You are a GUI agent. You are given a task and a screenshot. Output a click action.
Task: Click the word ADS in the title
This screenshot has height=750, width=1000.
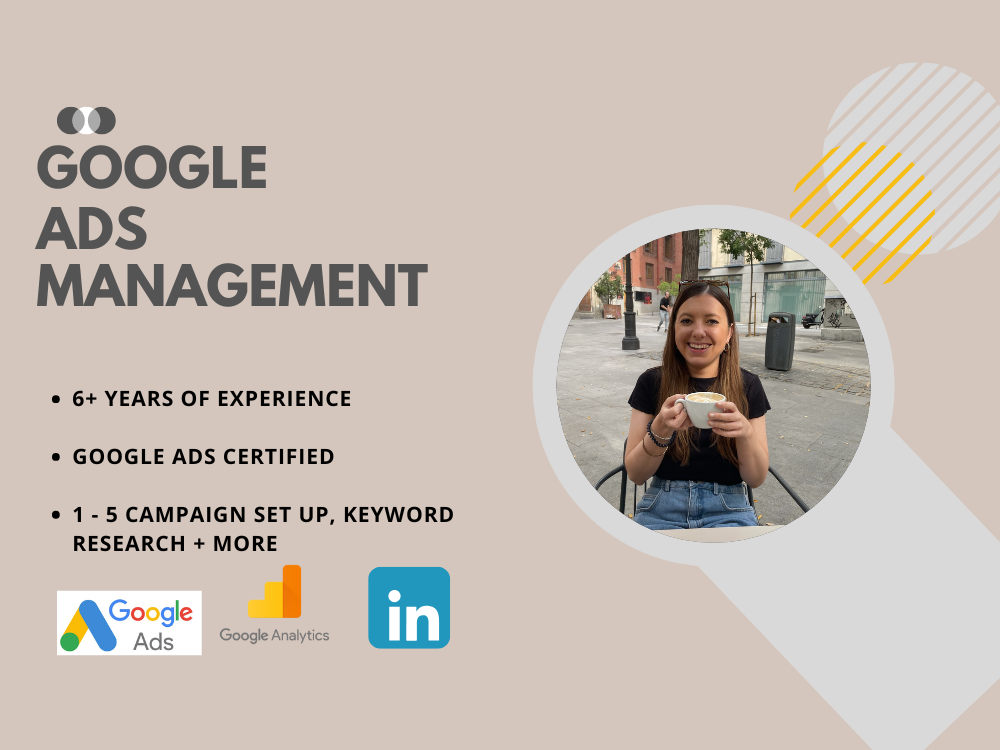[x=91, y=228]
